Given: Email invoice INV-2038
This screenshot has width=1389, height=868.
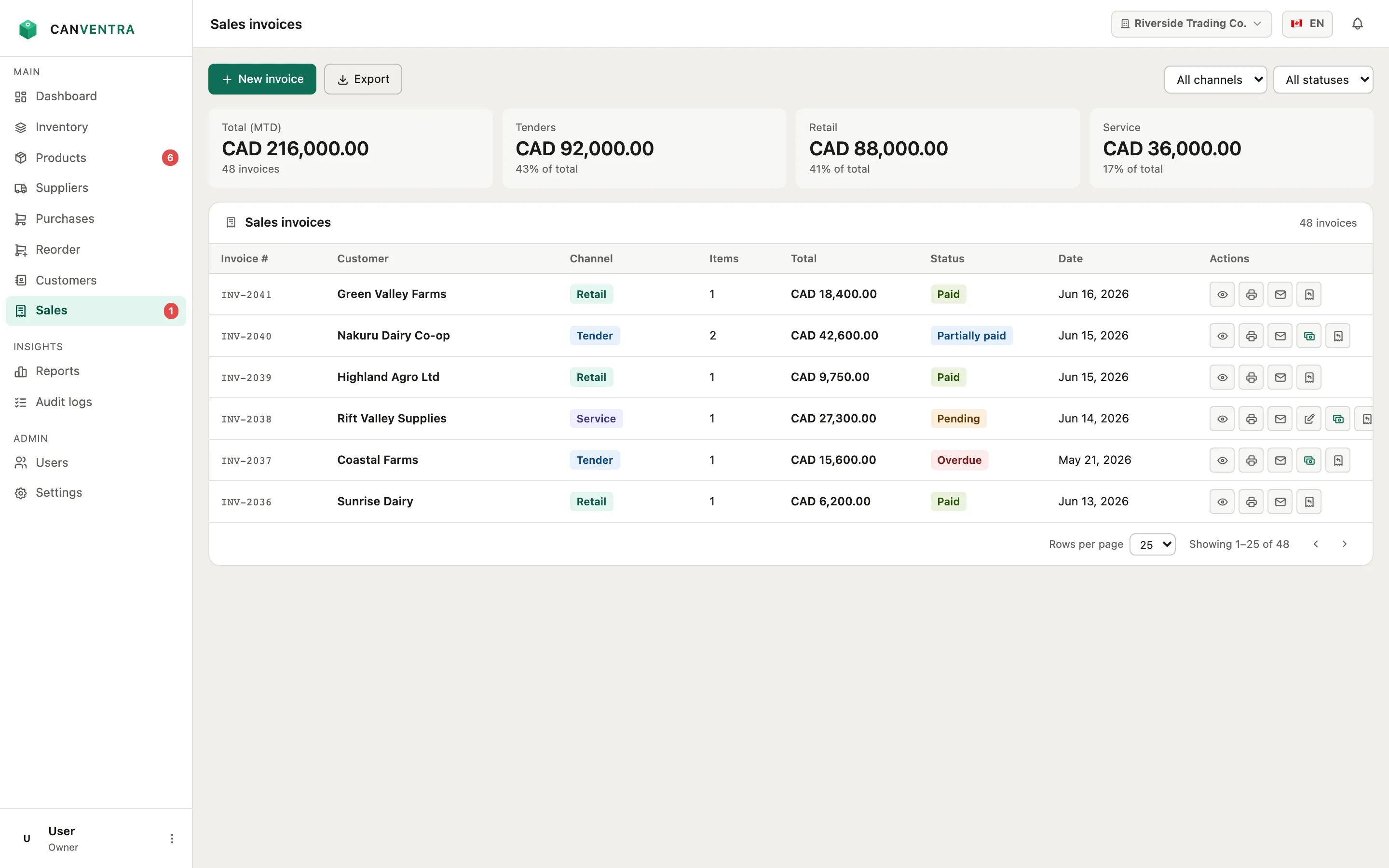Looking at the screenshot, I should click(x=1280, y=419).
